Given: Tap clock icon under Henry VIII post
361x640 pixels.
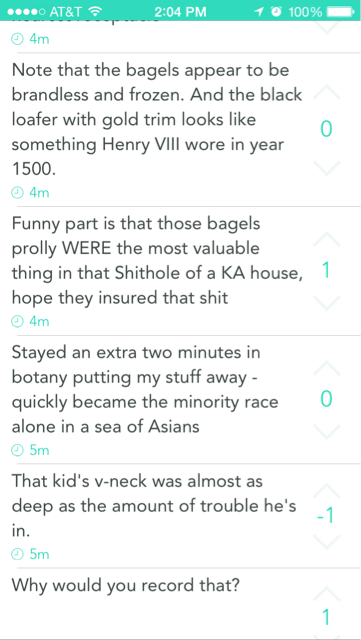Looking at the screenshot, I should (x=17, y=192).
